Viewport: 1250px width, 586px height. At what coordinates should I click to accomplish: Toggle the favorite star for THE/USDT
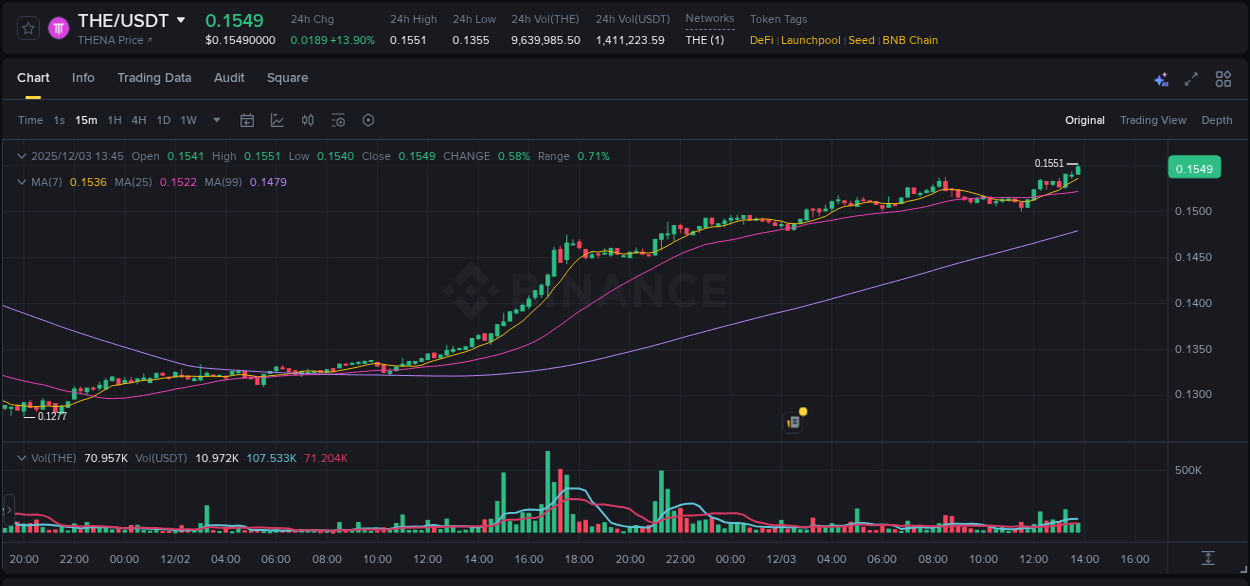tap(27, 28)
